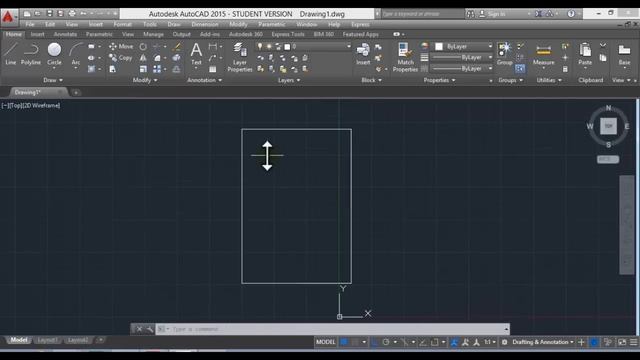Click the object color swatch in Properties panel
The height and width of the screenshot is (360, 640).
coord(439,47)
